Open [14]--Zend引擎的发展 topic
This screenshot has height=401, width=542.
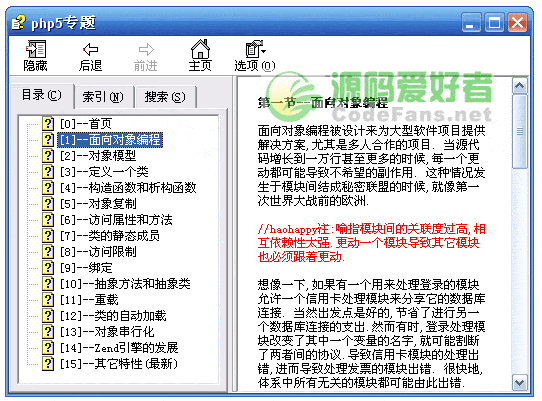119,348
